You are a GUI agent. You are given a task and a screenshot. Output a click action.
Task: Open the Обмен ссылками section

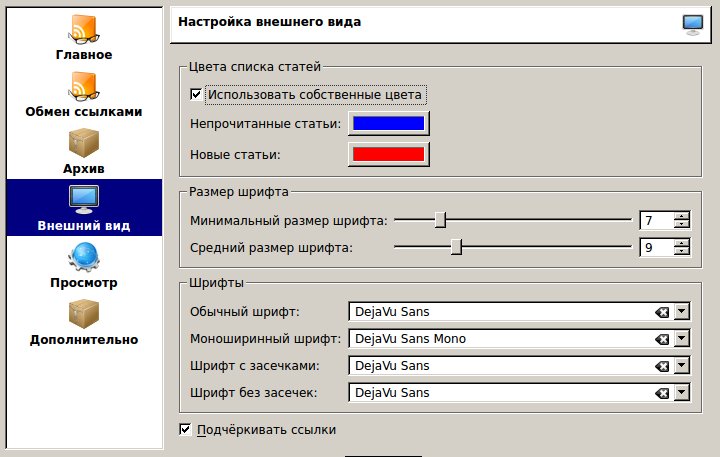click(x=84, y=94)
